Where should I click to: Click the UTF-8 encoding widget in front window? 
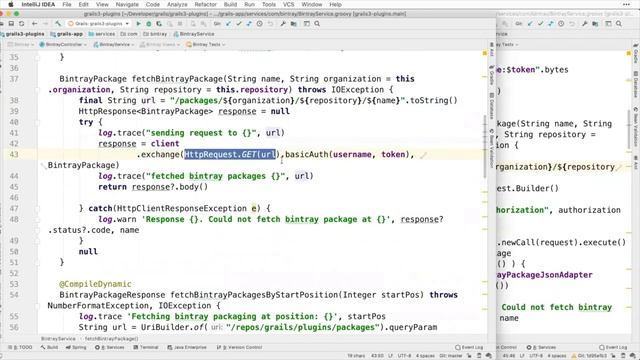coord(404,356)
